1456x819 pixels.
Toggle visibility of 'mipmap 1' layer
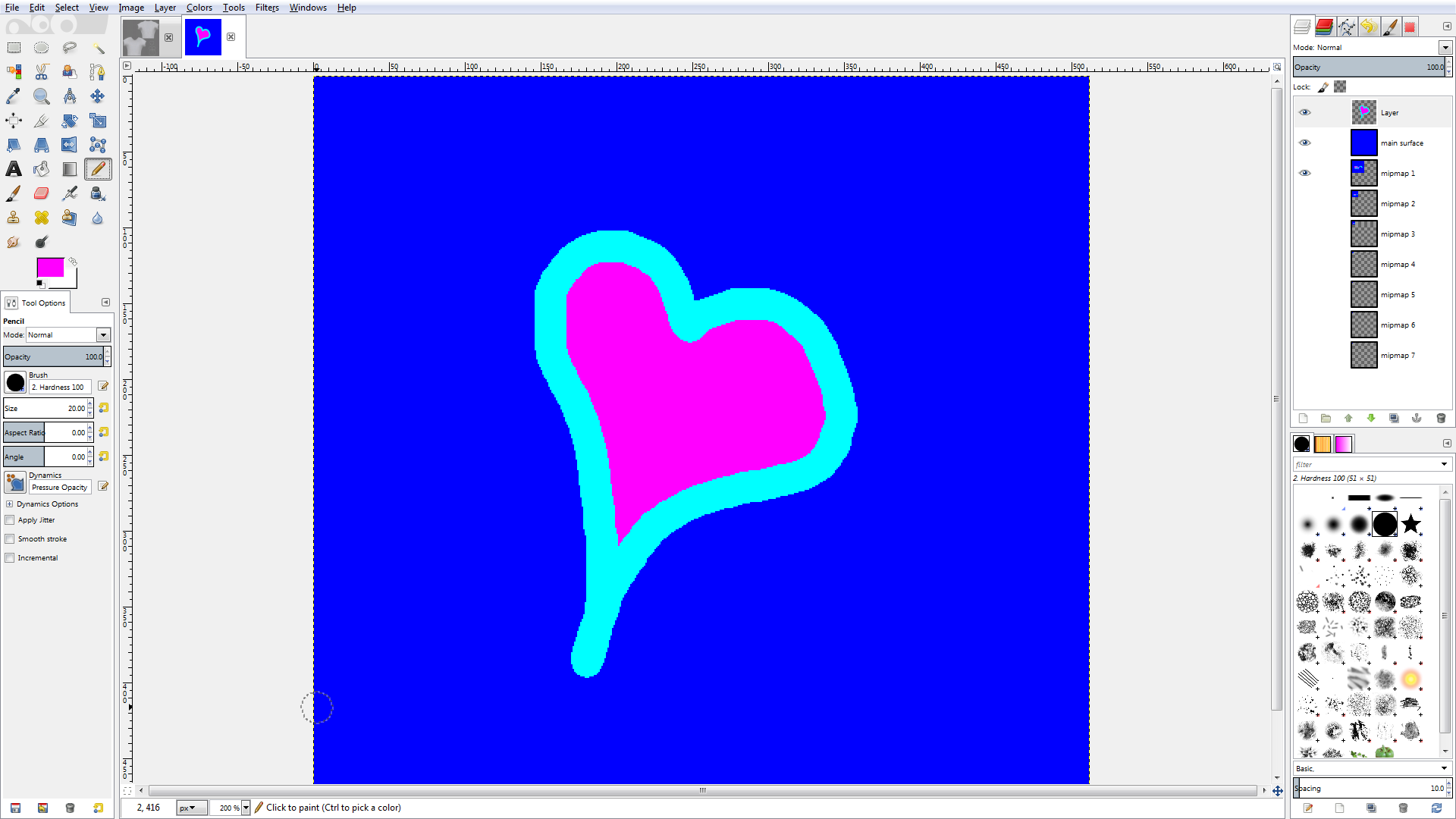point(1304,173)
